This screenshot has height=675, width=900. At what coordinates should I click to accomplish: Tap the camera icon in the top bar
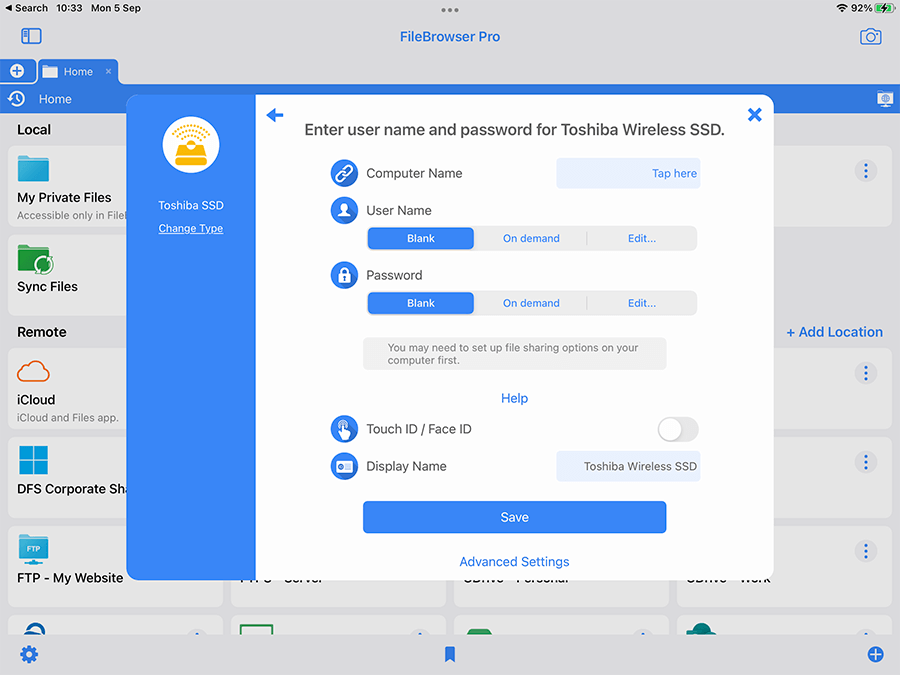[870, 37]
